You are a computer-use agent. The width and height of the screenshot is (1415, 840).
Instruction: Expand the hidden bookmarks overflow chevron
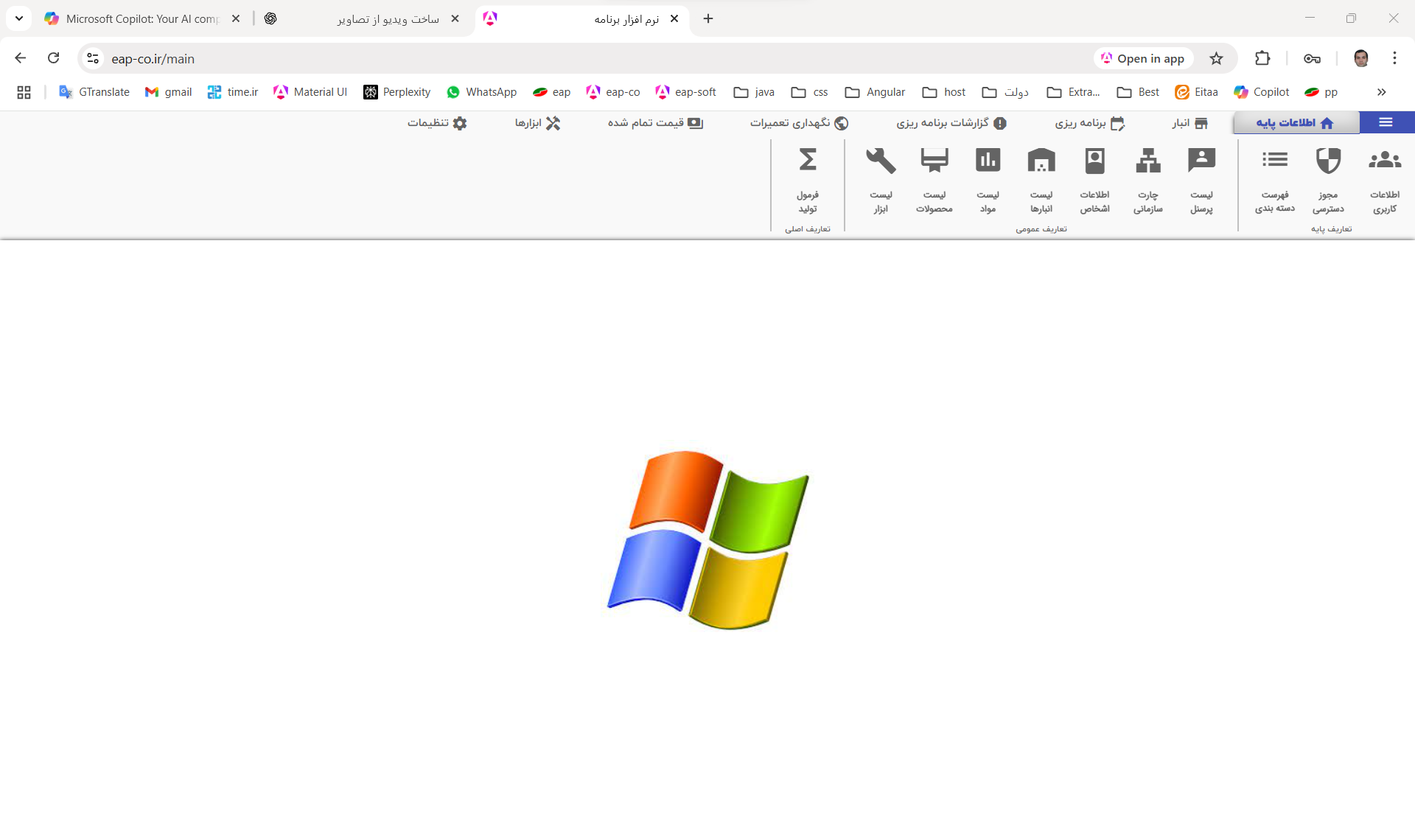click(x=1381, y=92)
